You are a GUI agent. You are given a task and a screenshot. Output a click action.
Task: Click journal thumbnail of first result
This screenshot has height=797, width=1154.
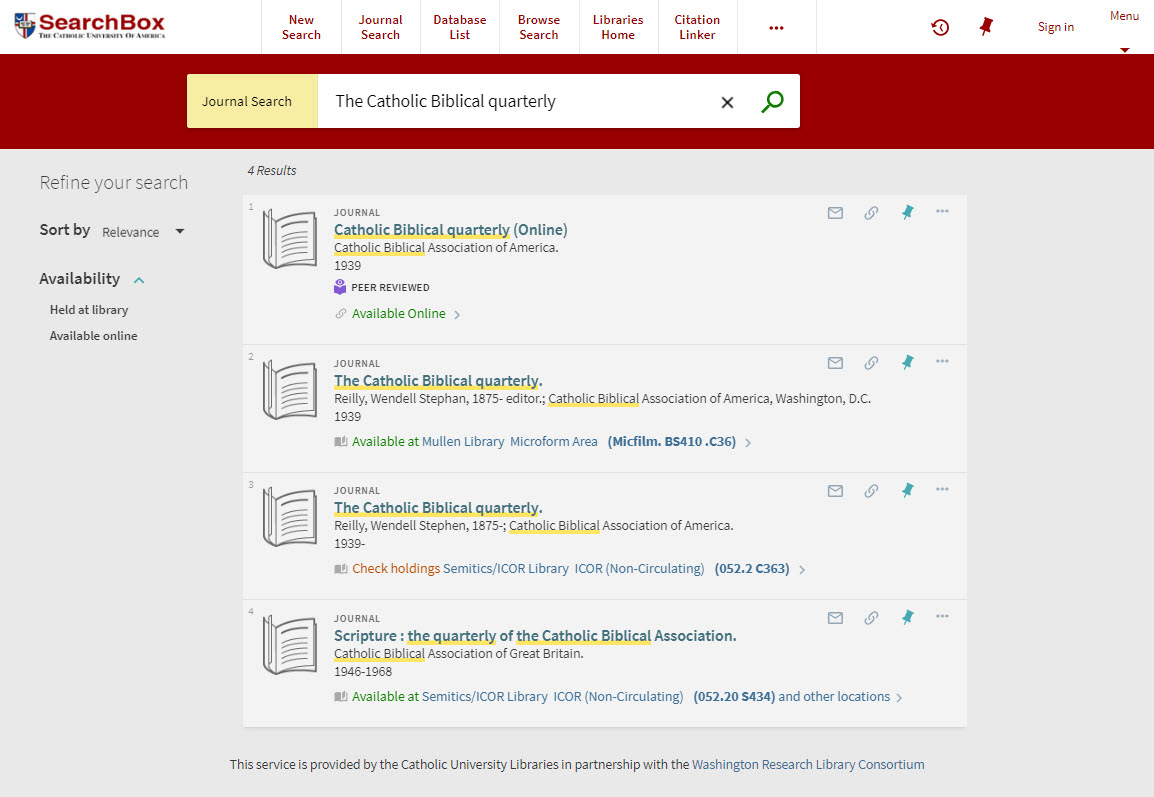click(x=290, y=239)
